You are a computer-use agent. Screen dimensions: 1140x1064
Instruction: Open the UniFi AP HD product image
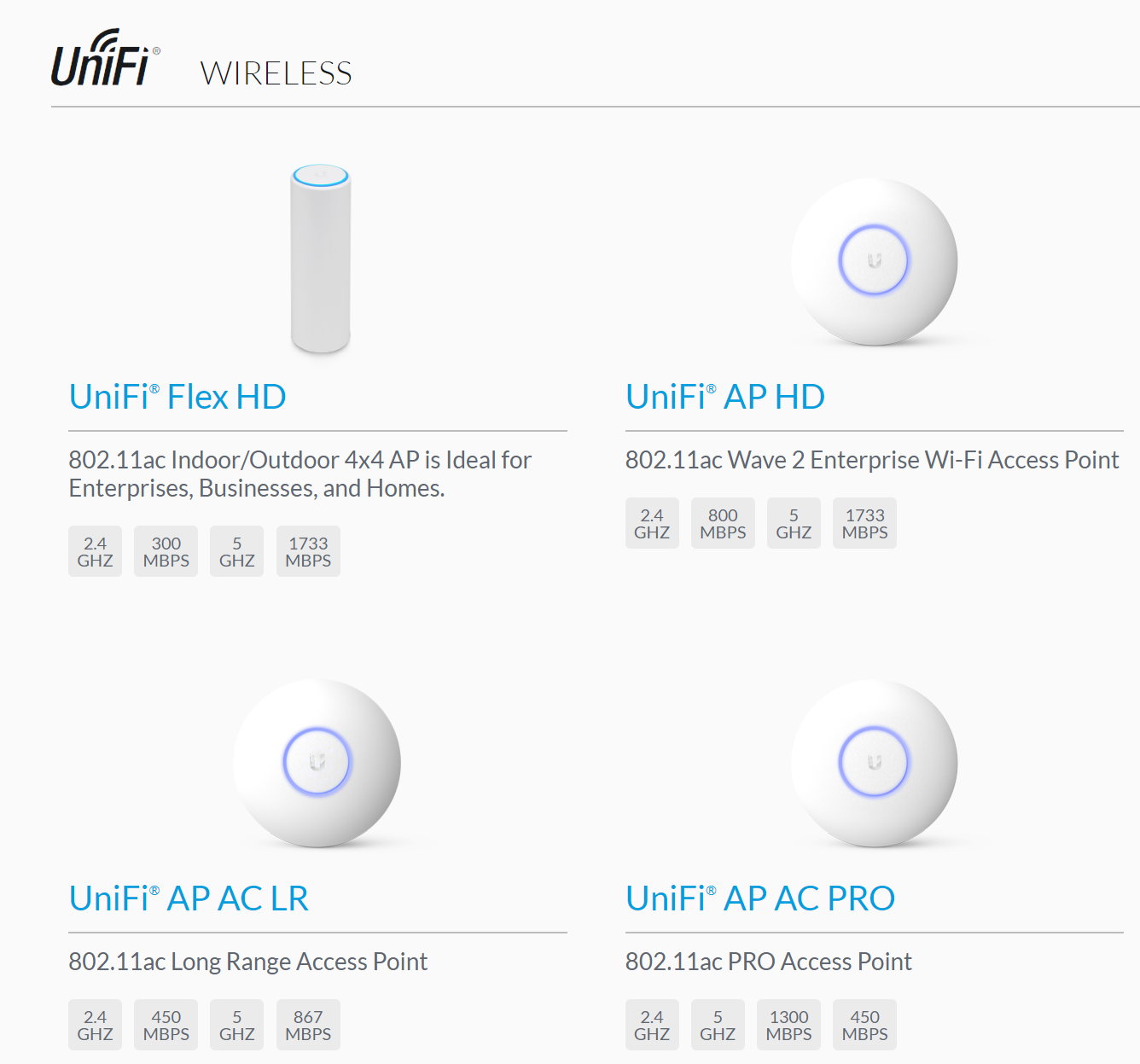click(874, 261)
